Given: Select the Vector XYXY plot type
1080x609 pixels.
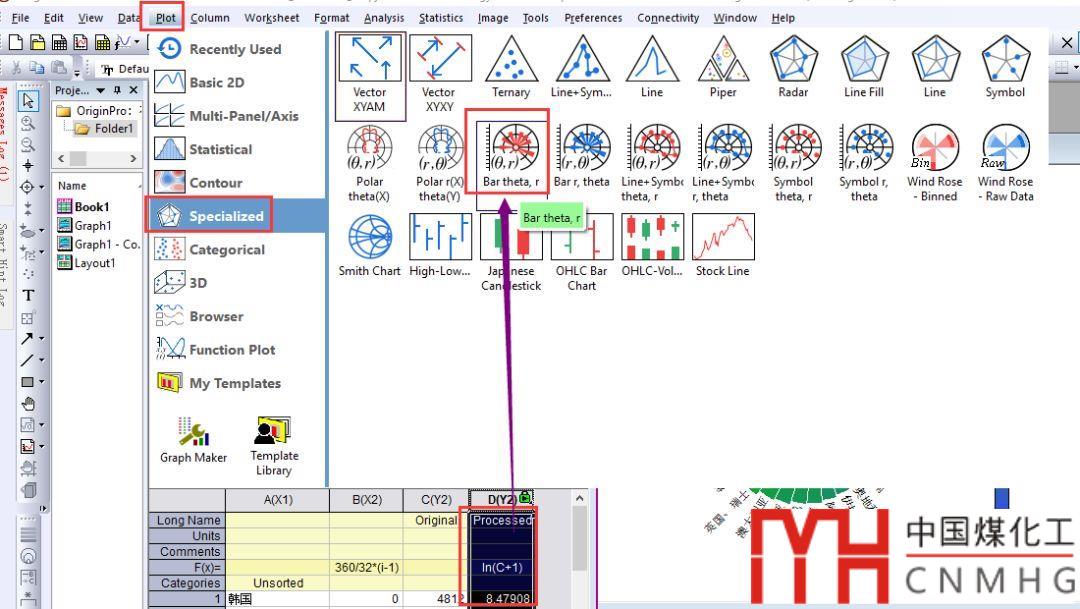Looking at the screenshot, I should [x=439, y=74].
